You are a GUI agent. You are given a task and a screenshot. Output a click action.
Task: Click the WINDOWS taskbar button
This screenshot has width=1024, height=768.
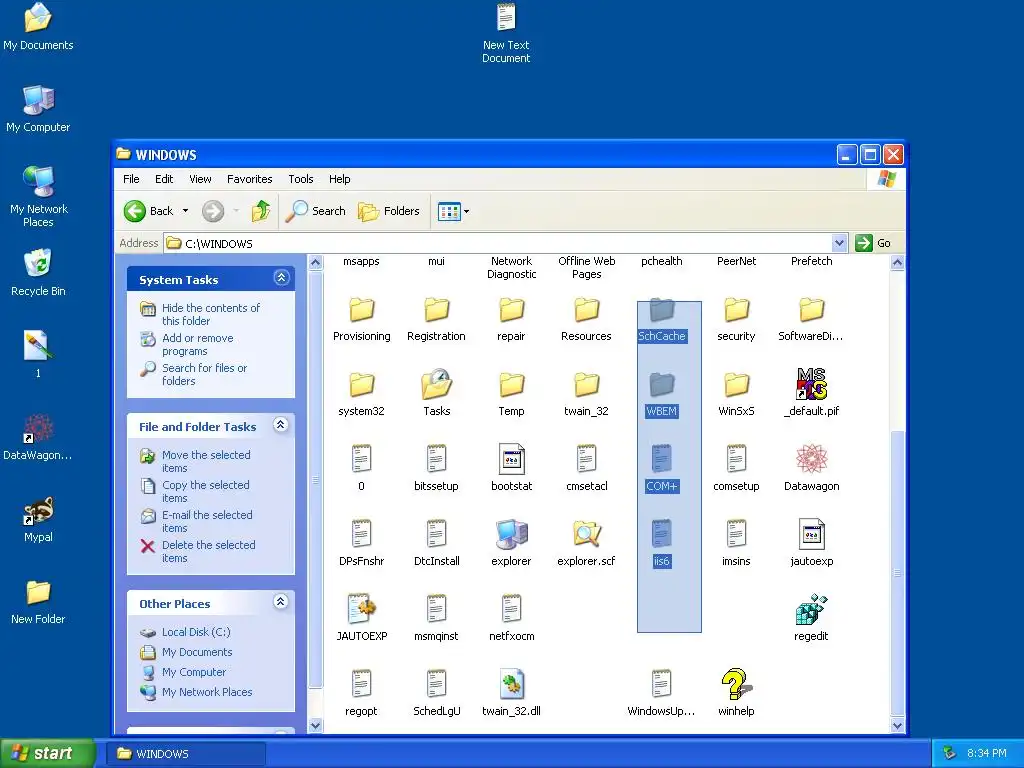pos(186,754)
